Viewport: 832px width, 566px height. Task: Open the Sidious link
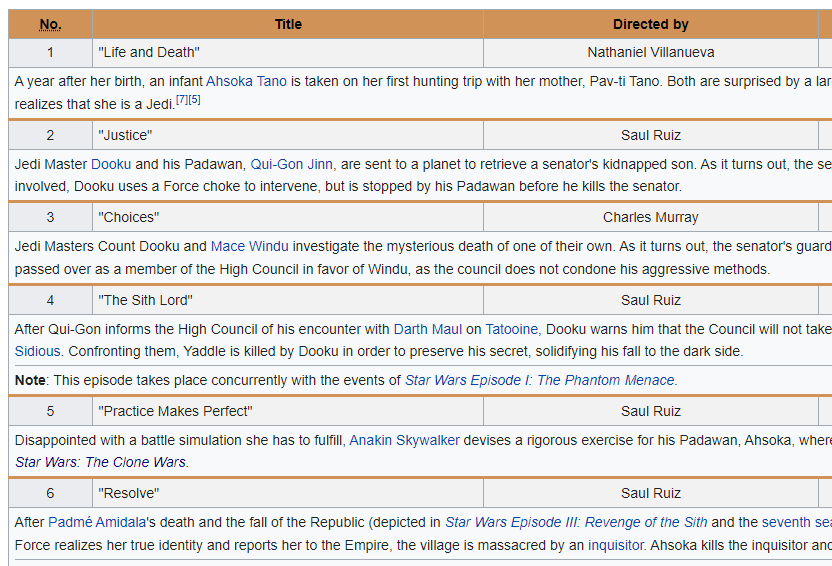click(x=37, y=351)
